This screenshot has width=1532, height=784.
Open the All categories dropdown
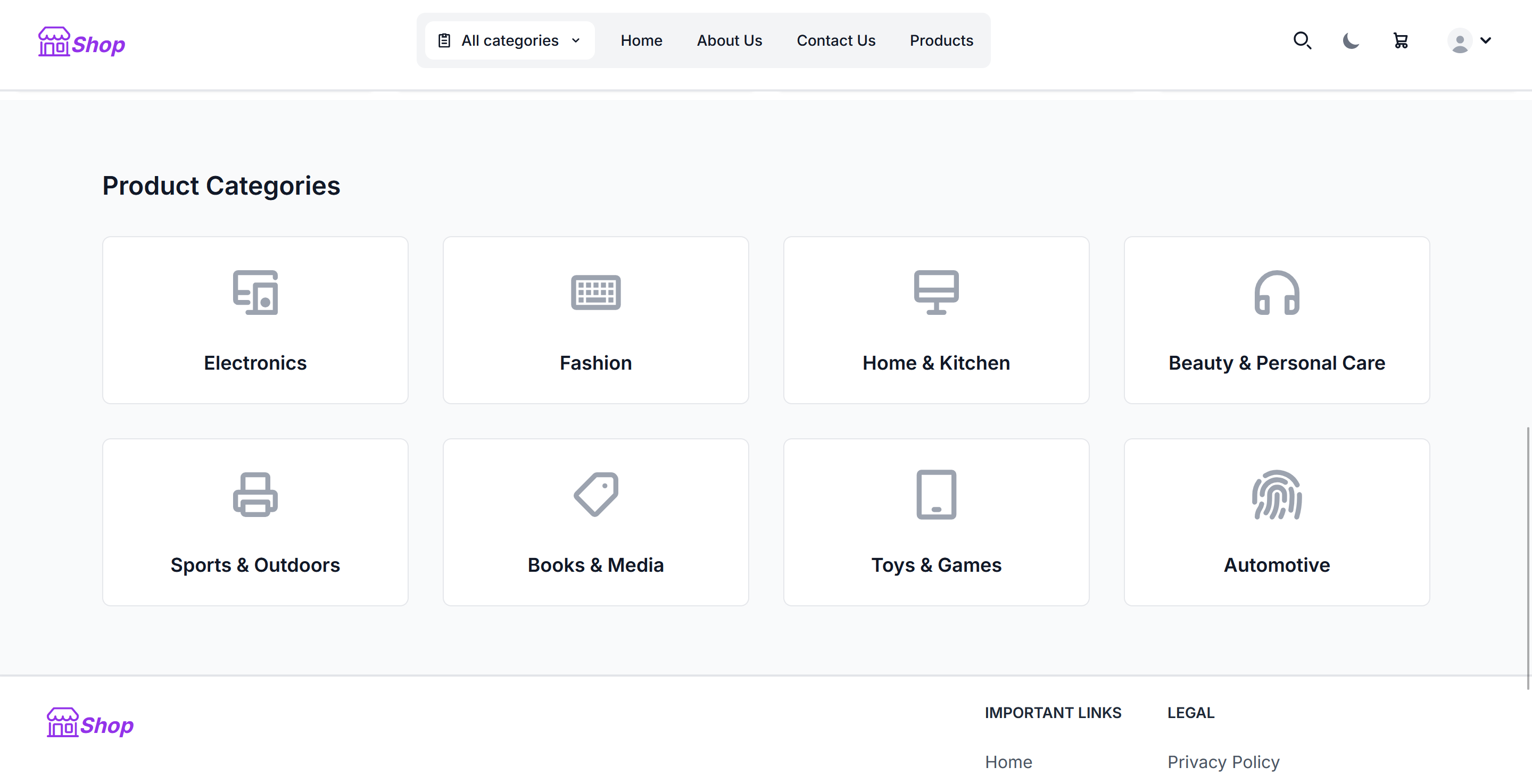point(509,40)
